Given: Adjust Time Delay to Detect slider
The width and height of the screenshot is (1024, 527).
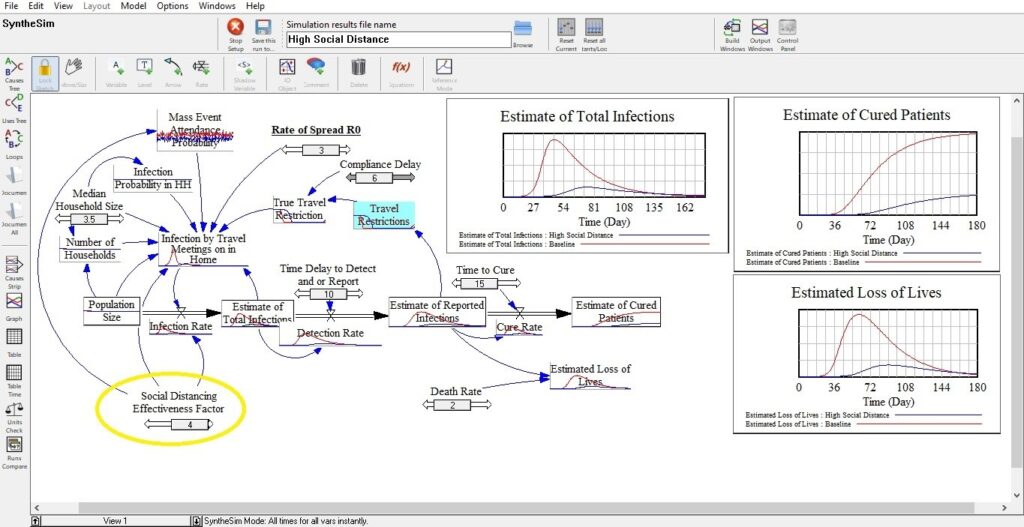Looking at the screenshot, I should (328, 295).
